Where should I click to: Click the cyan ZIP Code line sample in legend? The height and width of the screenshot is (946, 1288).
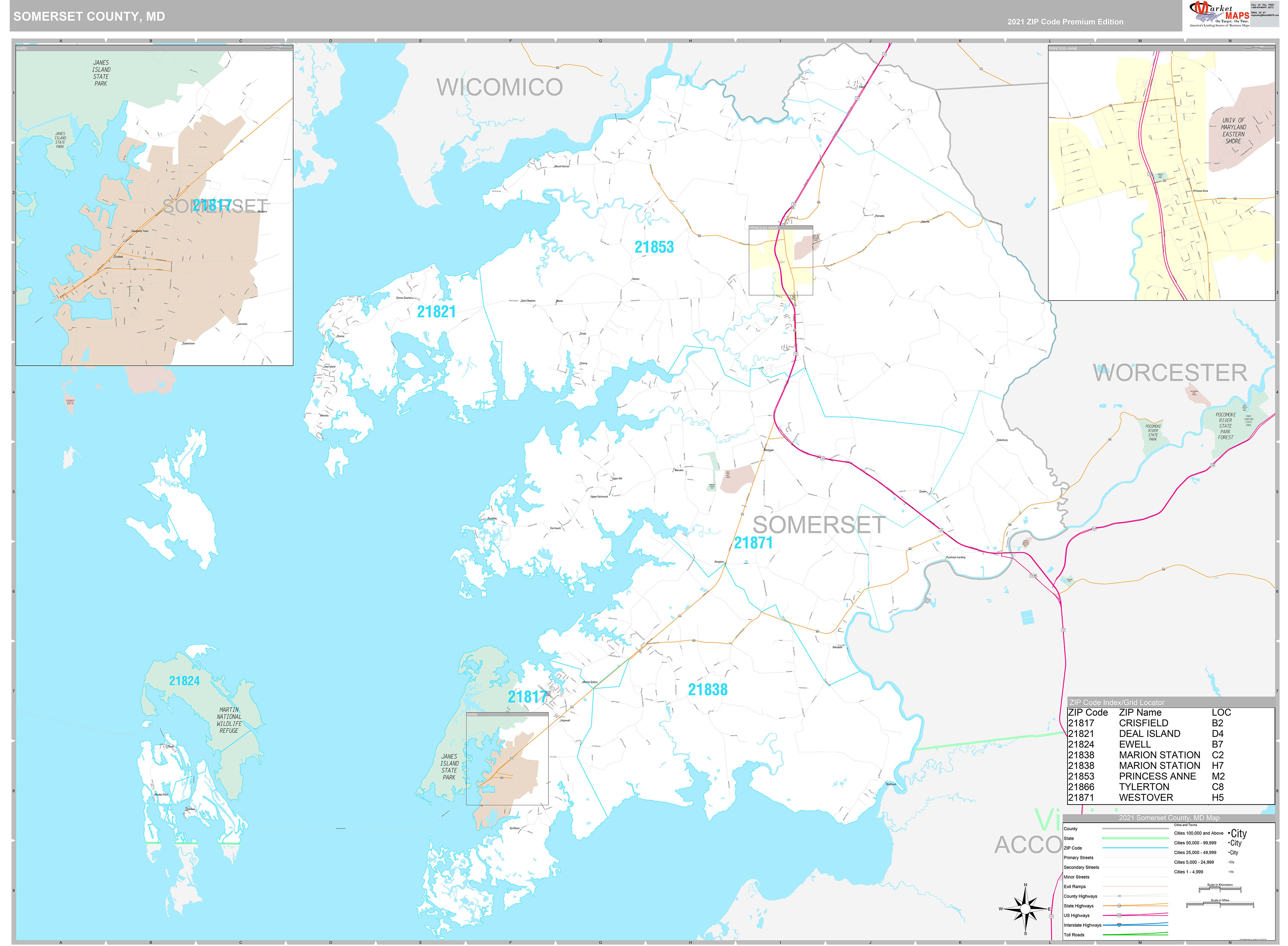coord(1135,848)
